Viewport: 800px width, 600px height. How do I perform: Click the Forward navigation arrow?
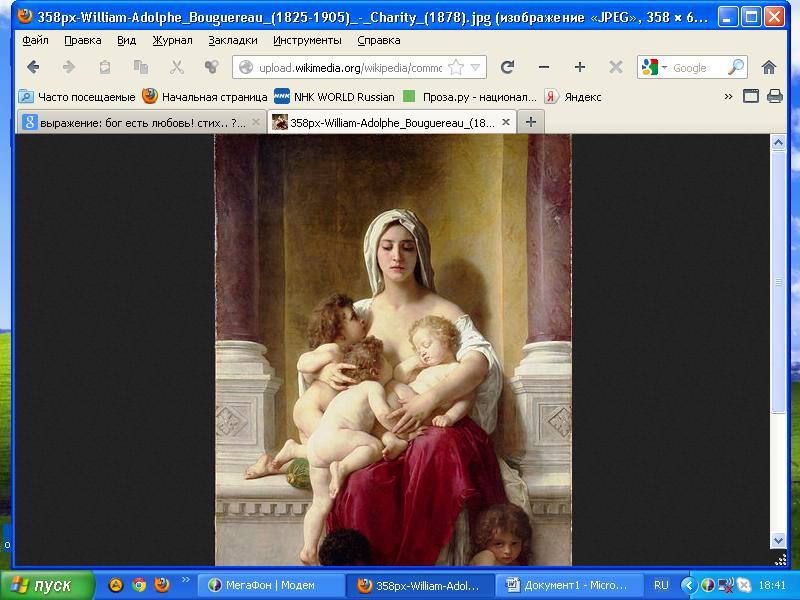pos(69,67)
